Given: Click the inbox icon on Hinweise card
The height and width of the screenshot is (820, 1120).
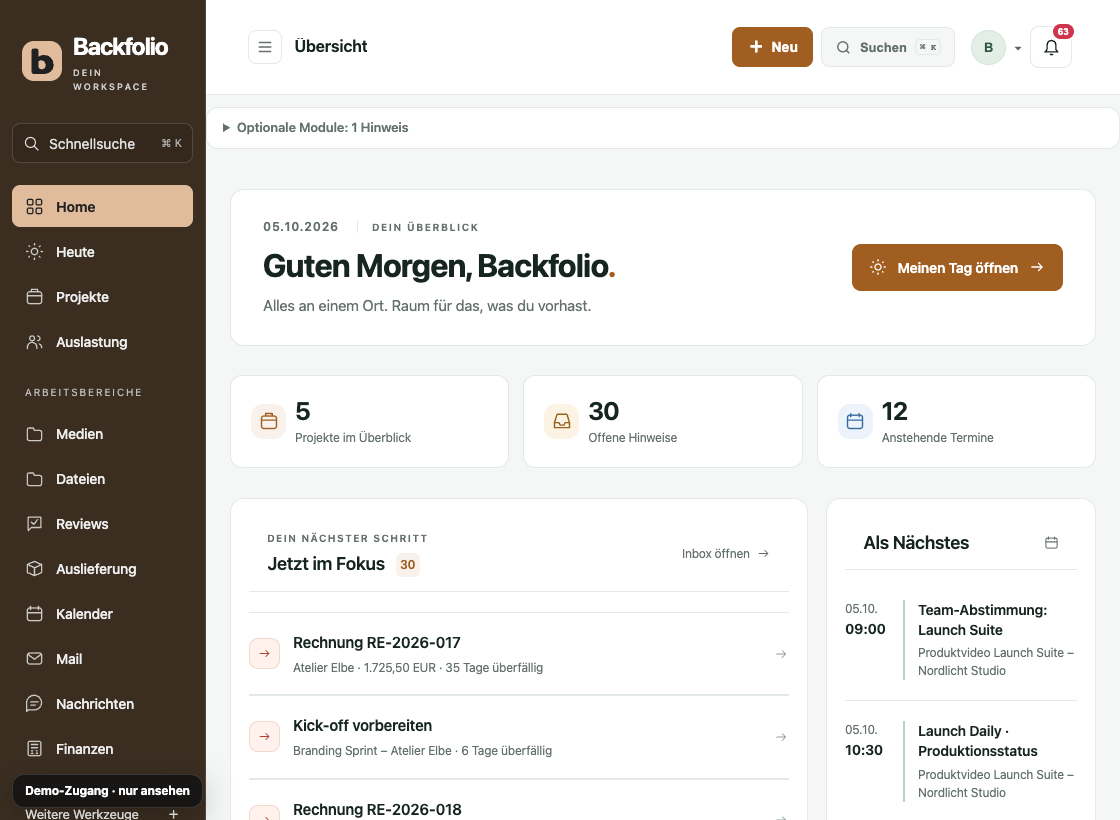Looking at the screenshot, I should [561, 421].
